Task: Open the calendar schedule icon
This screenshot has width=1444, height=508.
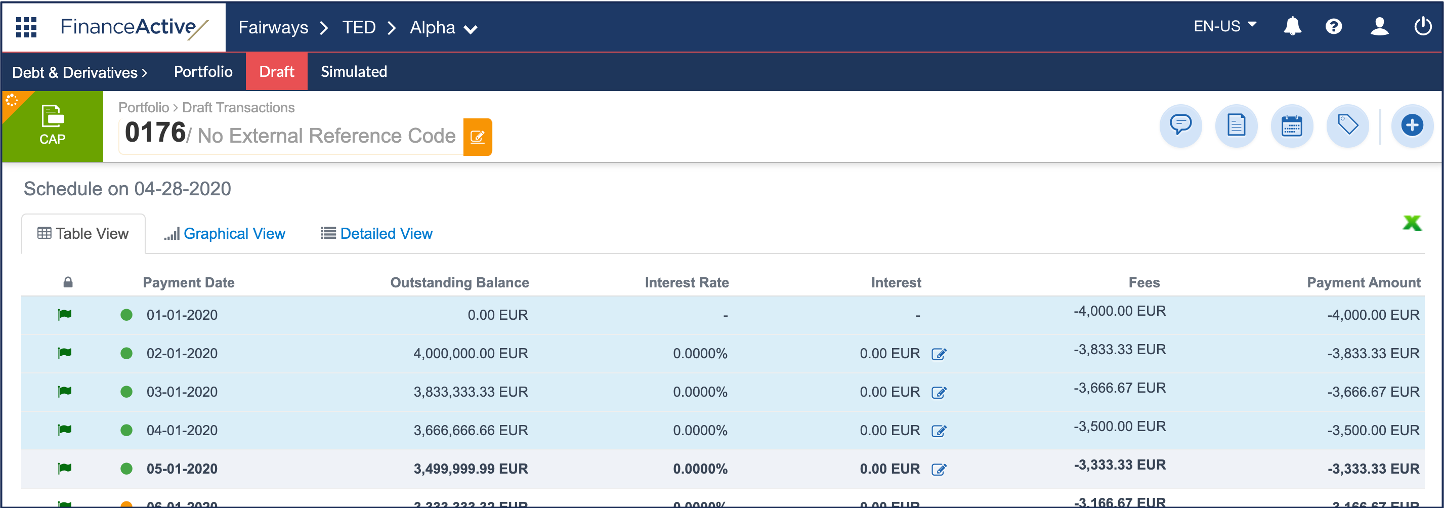Action: coord(1292,125)
